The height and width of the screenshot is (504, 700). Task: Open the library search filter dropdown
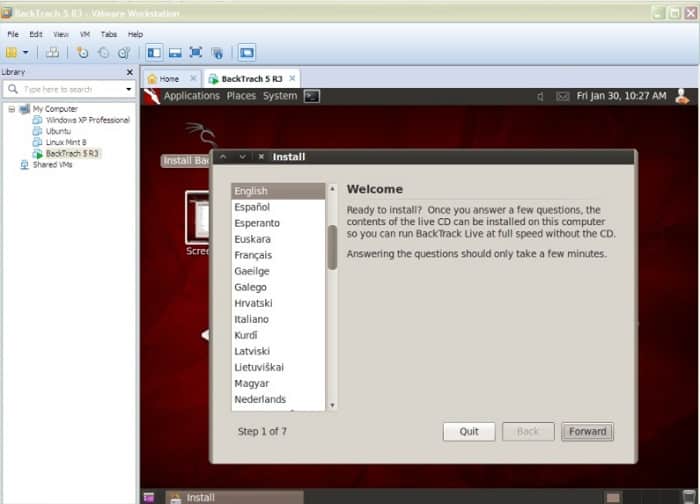click(x=129, y=89)
